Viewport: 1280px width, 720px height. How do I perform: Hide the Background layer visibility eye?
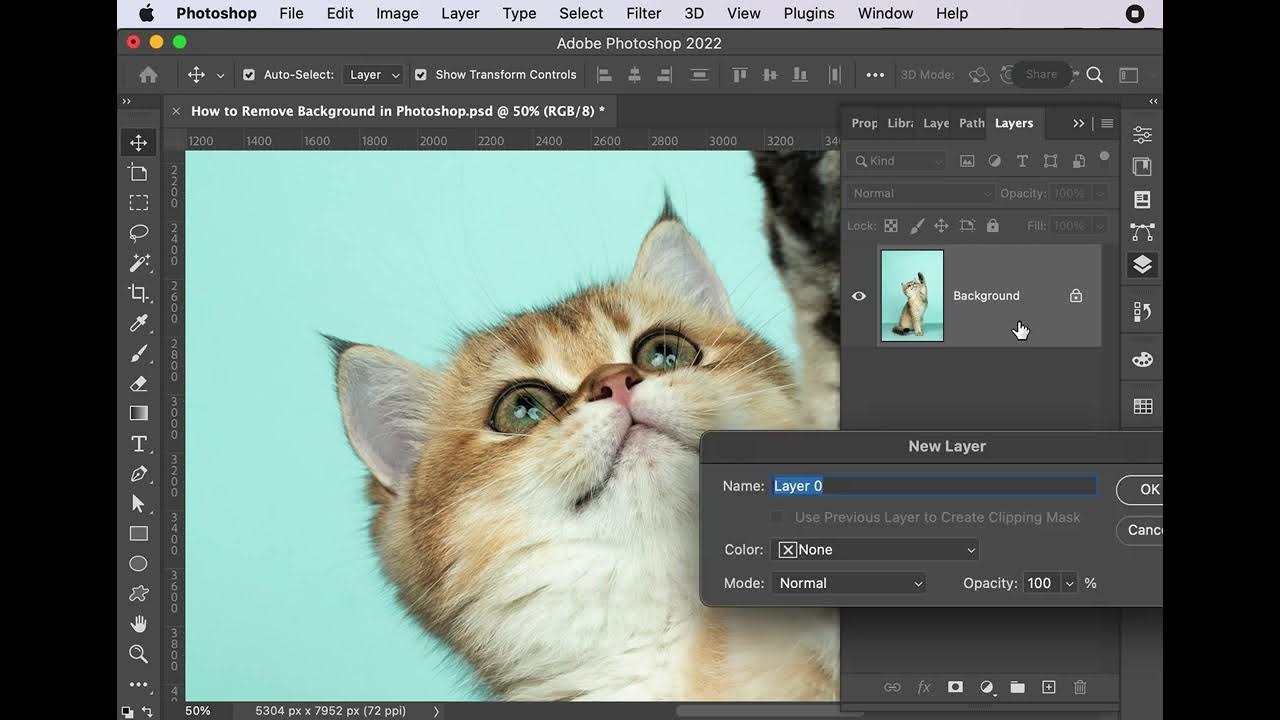(859, 296)
